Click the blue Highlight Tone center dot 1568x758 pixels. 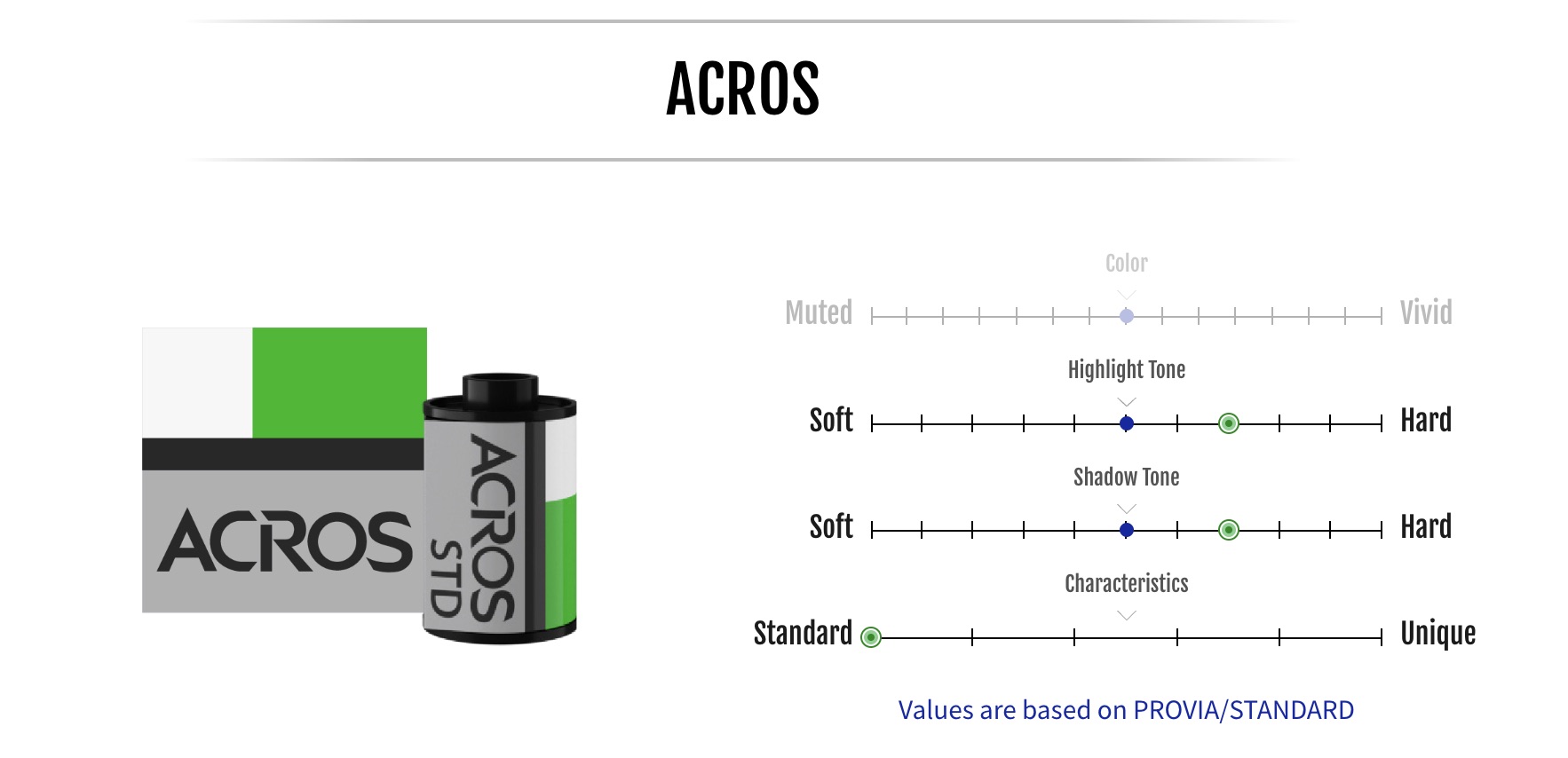tap(1127, 423)
